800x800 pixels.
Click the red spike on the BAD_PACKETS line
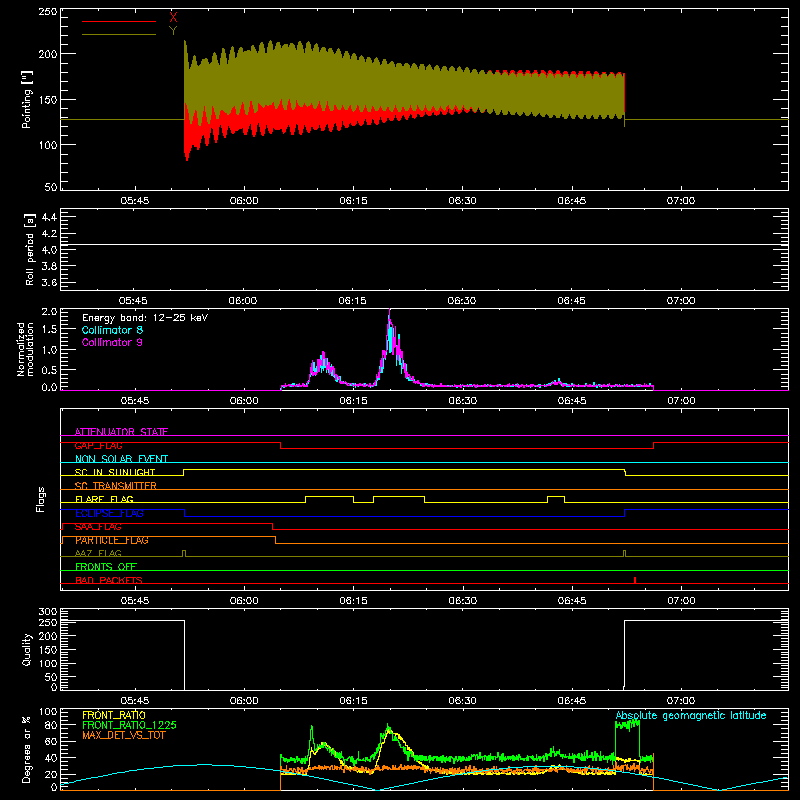point(635,580)
